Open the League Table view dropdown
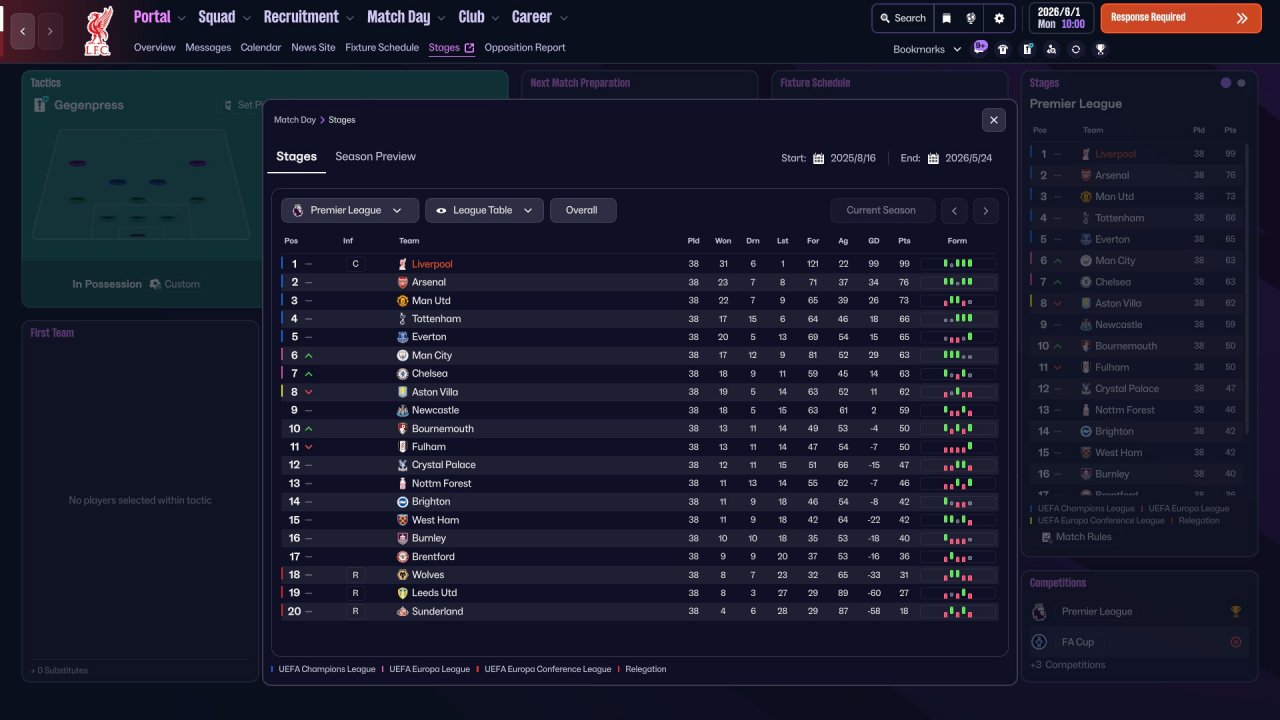1280x720 pixels. click(485, 210)
